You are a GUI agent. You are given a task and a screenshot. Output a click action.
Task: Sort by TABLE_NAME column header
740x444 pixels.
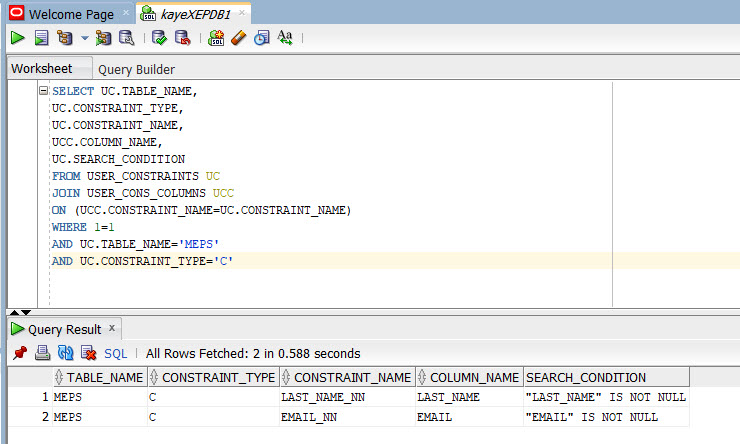[x=100, y=377]
